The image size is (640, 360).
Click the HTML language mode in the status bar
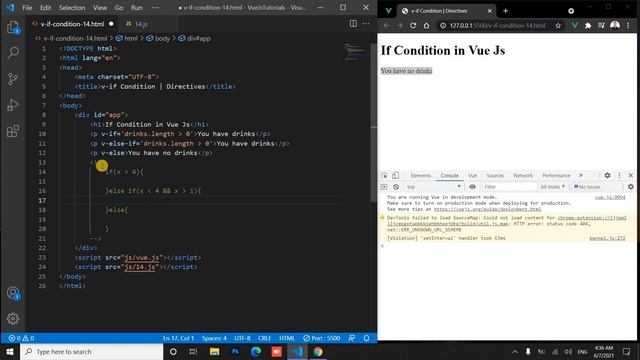[x=287, y=338]
